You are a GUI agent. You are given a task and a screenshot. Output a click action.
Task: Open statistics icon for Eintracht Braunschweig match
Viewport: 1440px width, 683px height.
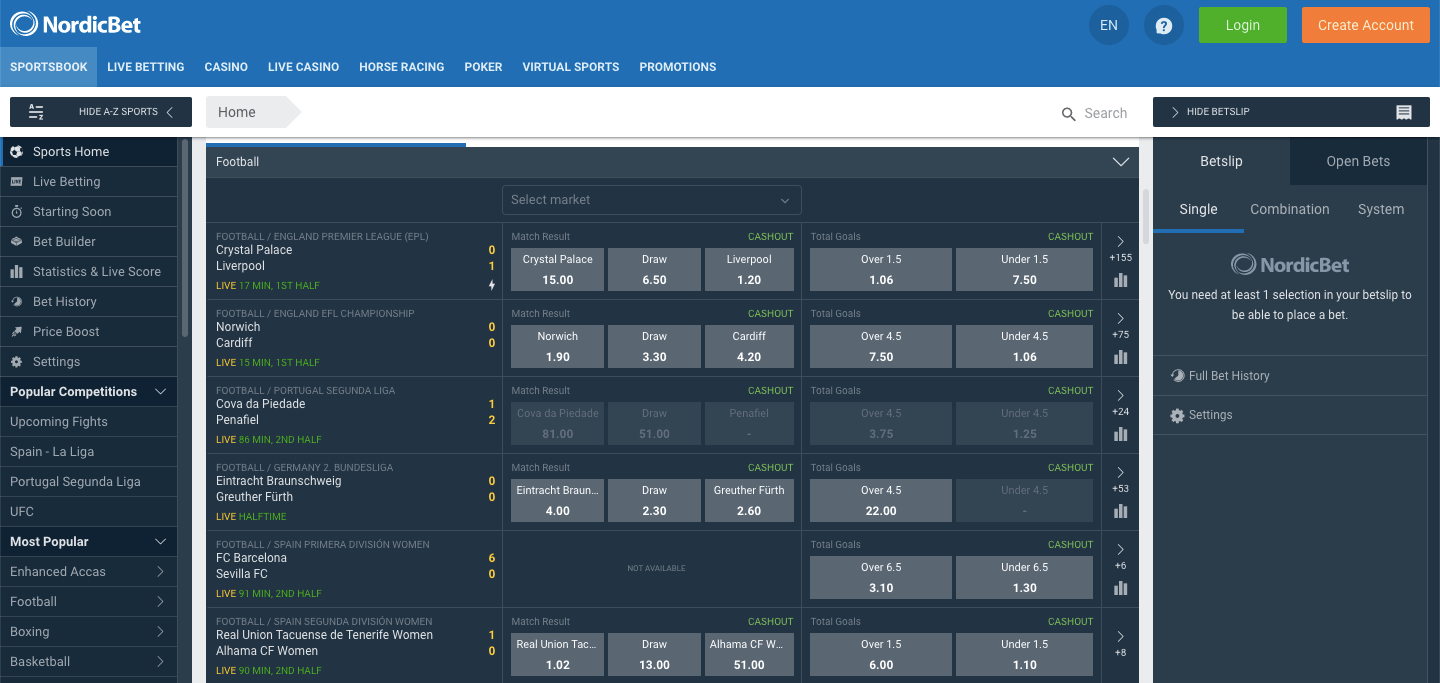pos(1120,511)
